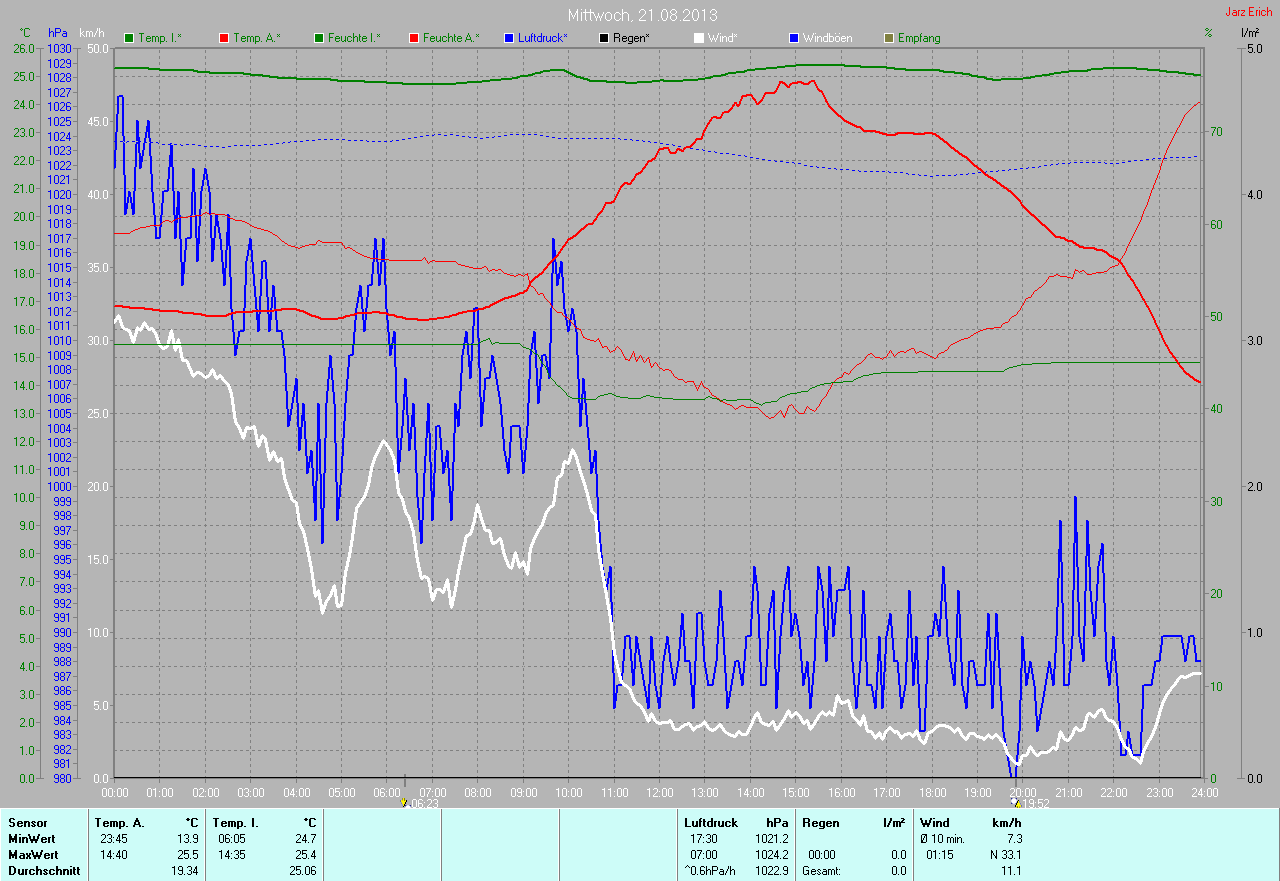
Task: Click the '18:00' label on the time axis
Action: tap(932, 792)
